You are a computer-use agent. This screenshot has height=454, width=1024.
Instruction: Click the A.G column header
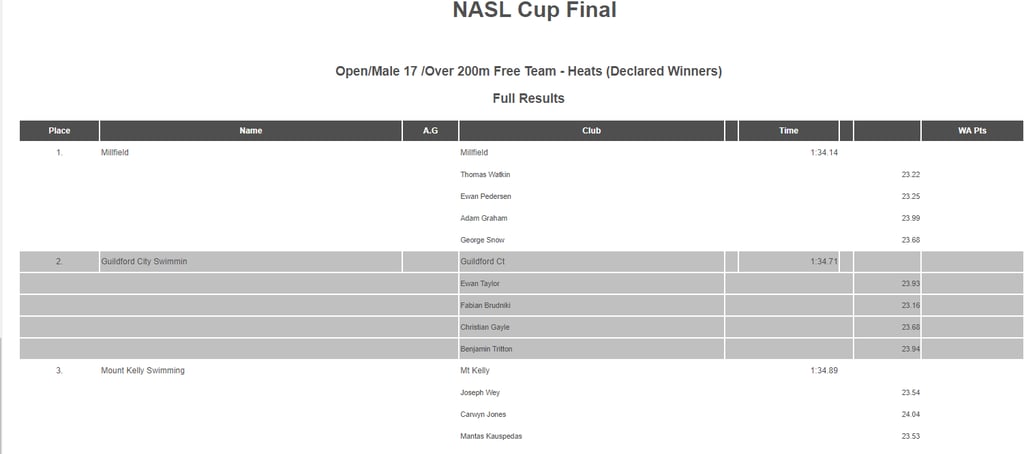click(x=430, y=131)
